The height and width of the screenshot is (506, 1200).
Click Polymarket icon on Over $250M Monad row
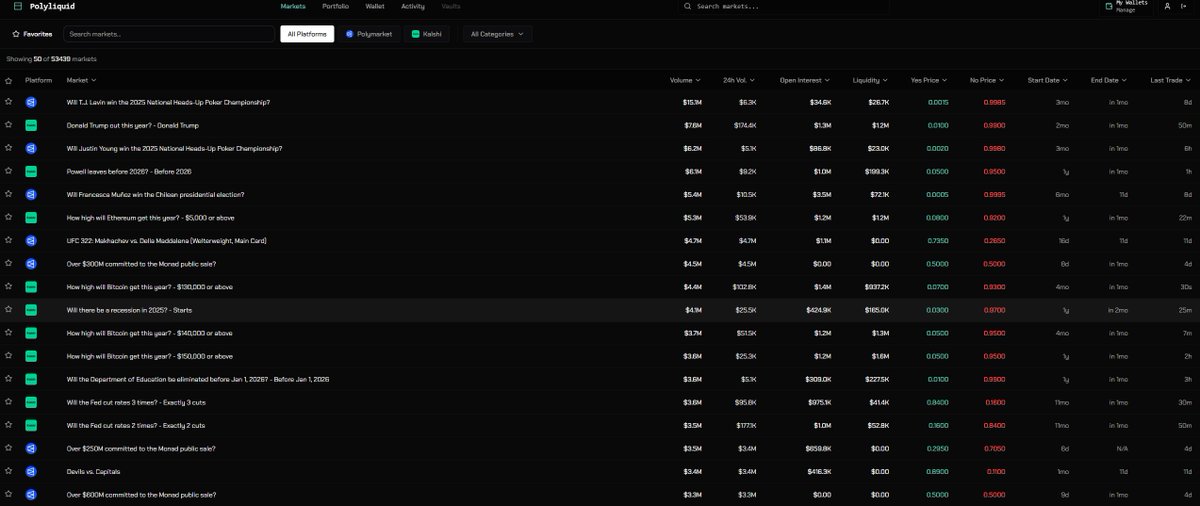tap(31, 448)
